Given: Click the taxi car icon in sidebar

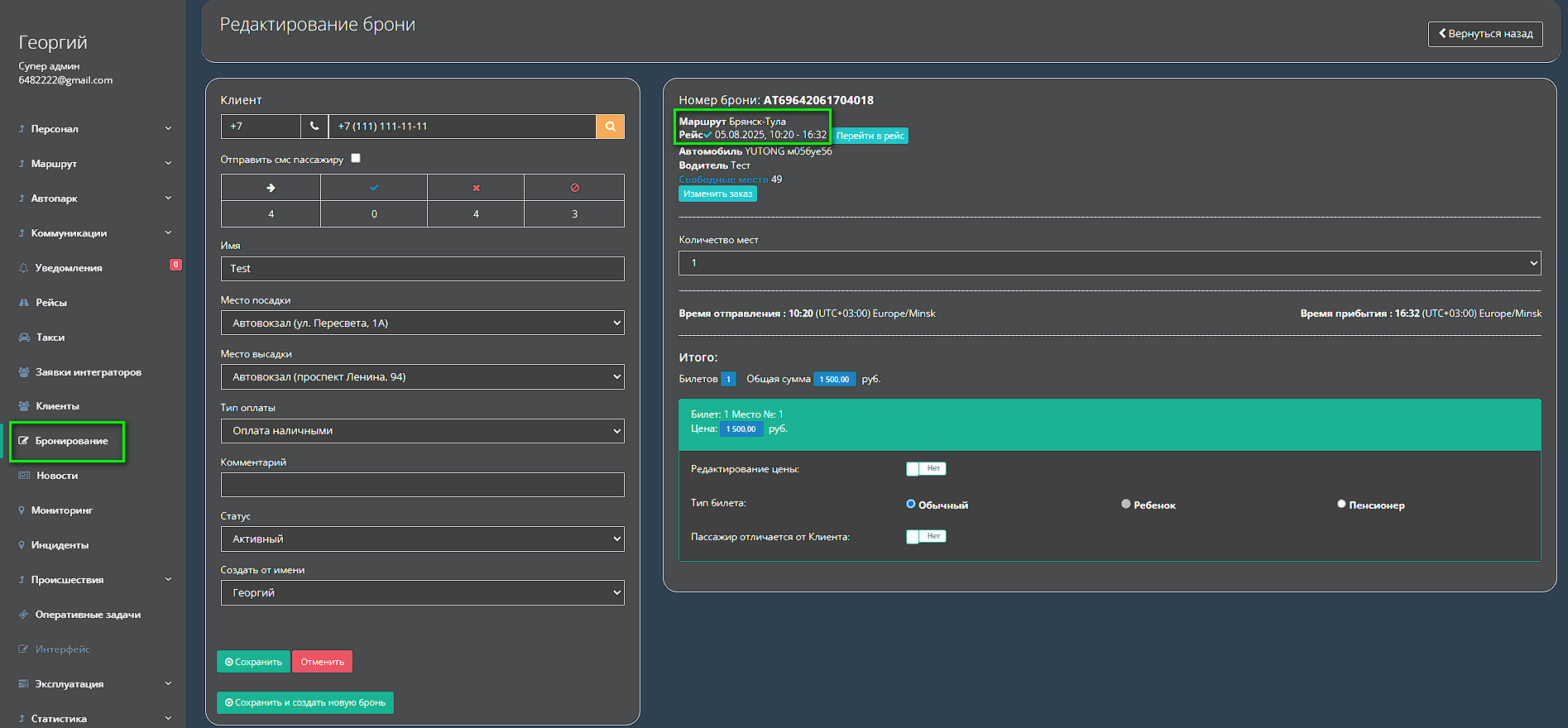Looking at the screenshot, I should [24, 338].
